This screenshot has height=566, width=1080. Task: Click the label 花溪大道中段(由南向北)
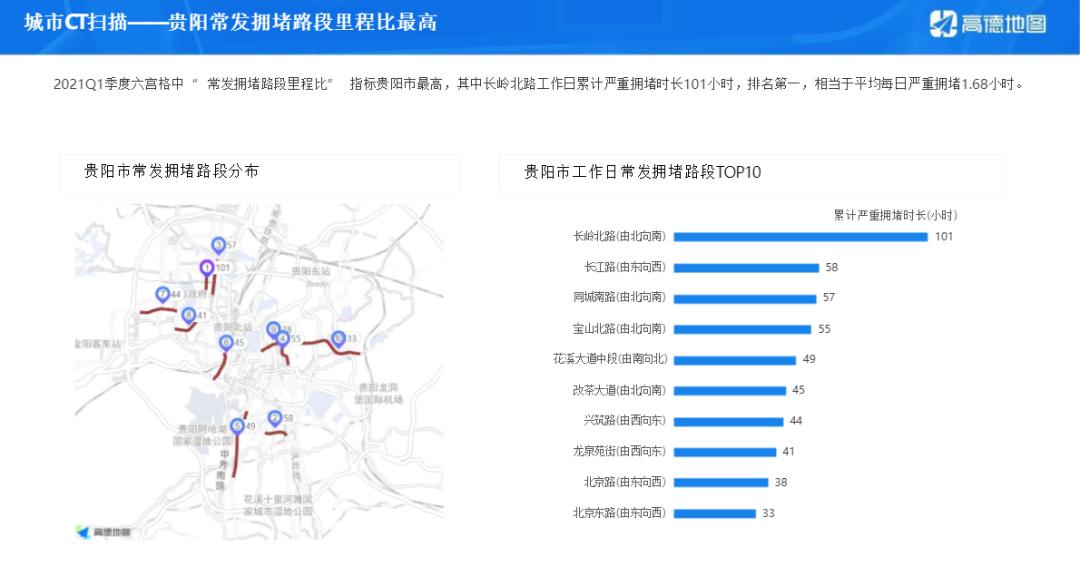click(x=610, y=359)
